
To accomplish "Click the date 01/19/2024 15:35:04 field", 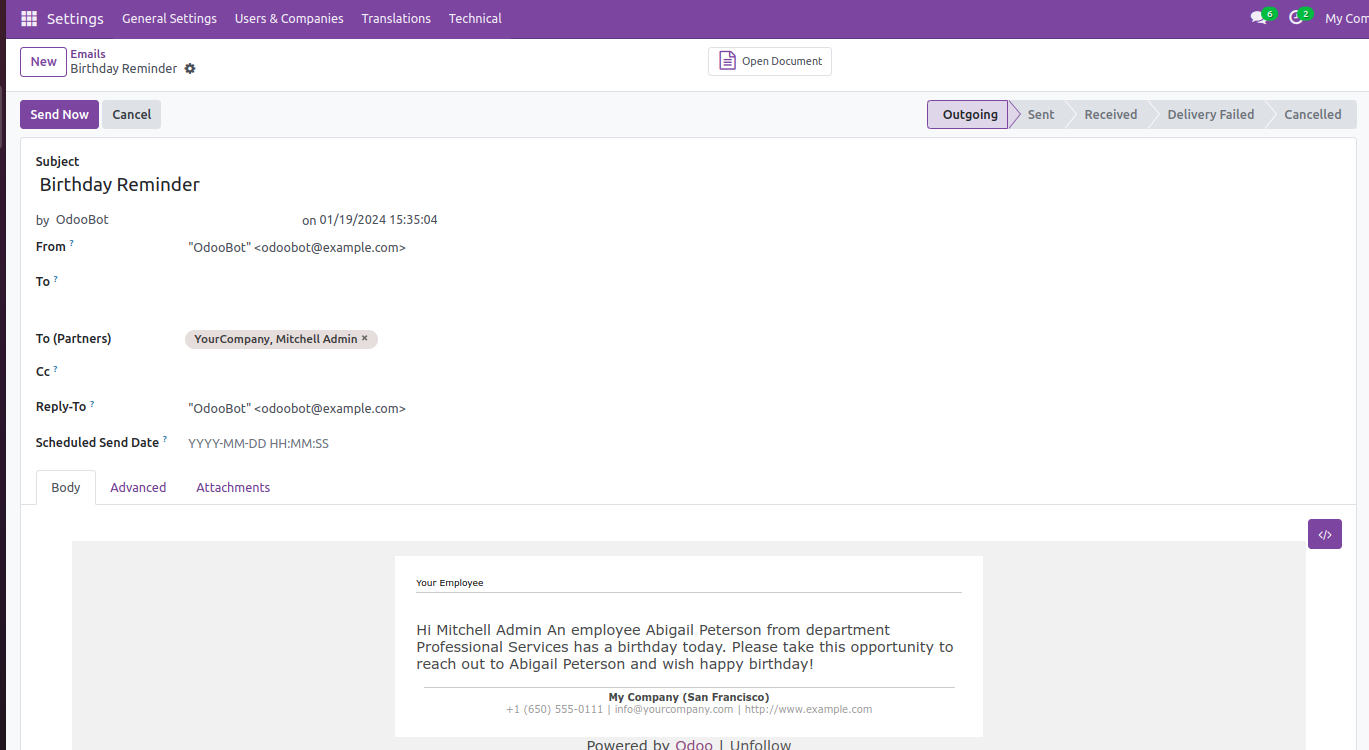I will click(x=378, y=220).
